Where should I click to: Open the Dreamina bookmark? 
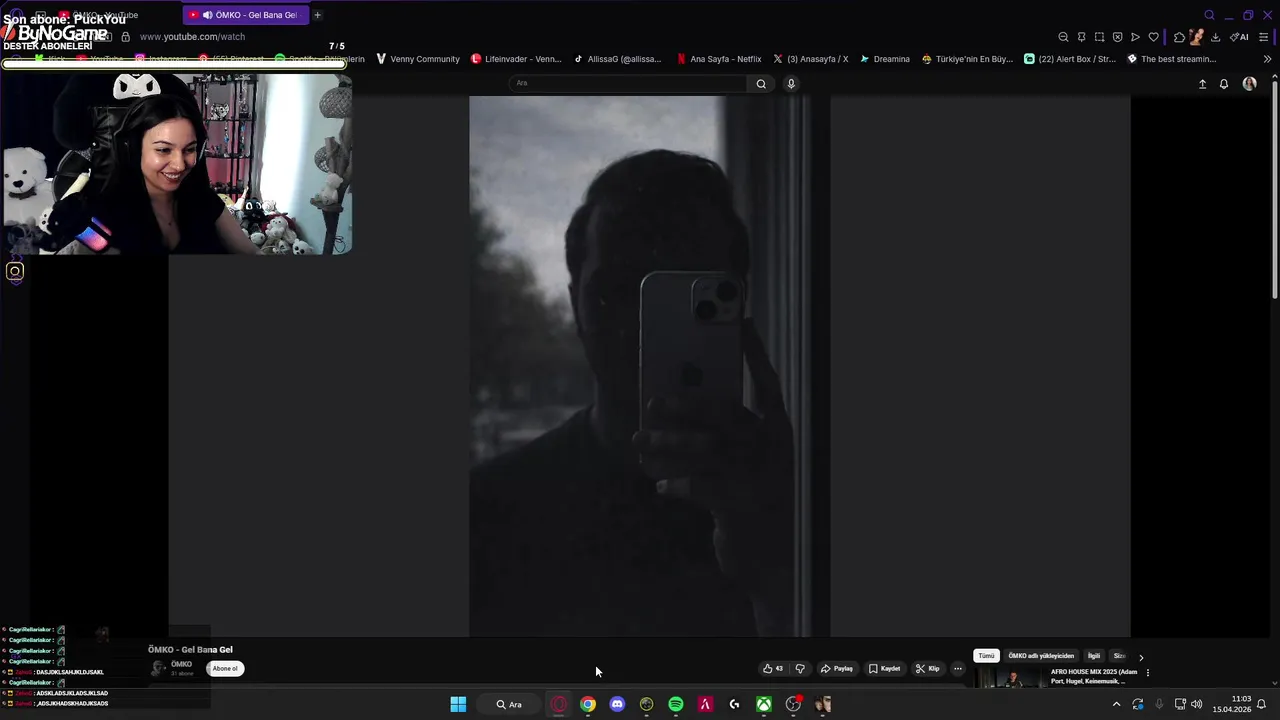(885, 59)
